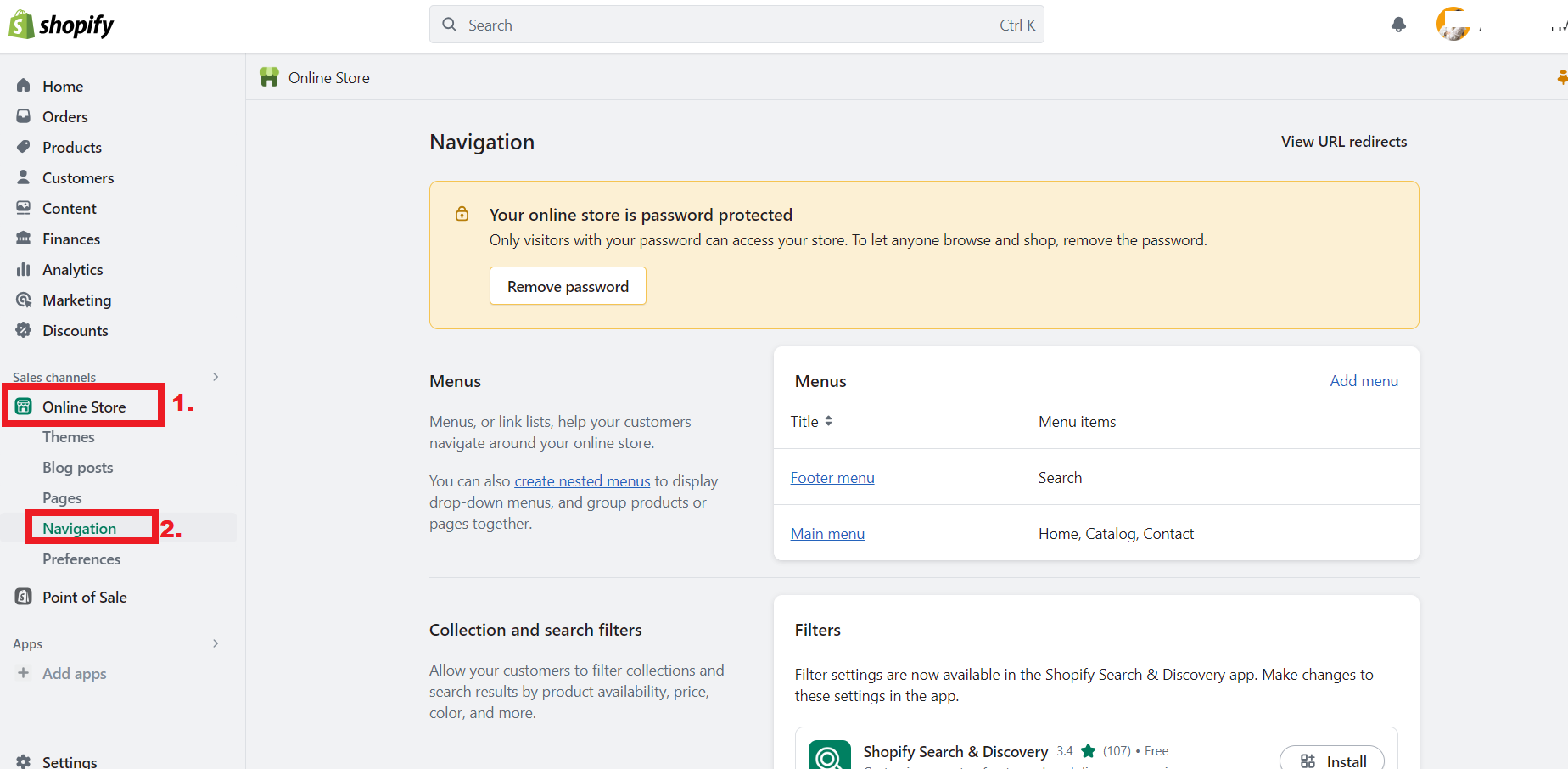1568x769 pixels.
Task: Click the Search cell in Footer menu row
Action: point(1060,478)
